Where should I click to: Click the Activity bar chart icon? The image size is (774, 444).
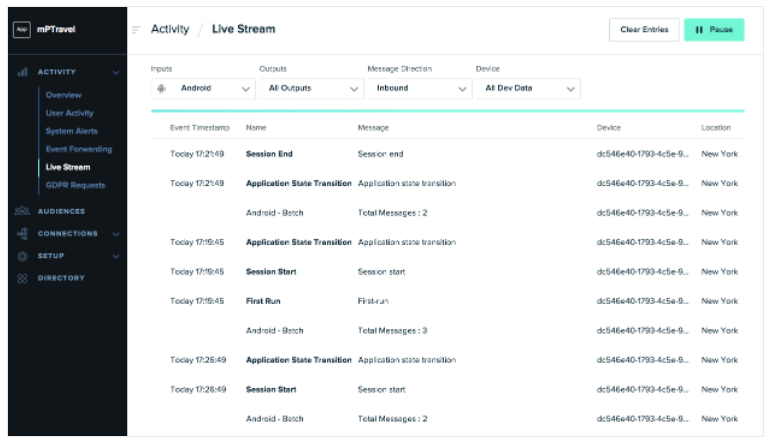point(21,72)
